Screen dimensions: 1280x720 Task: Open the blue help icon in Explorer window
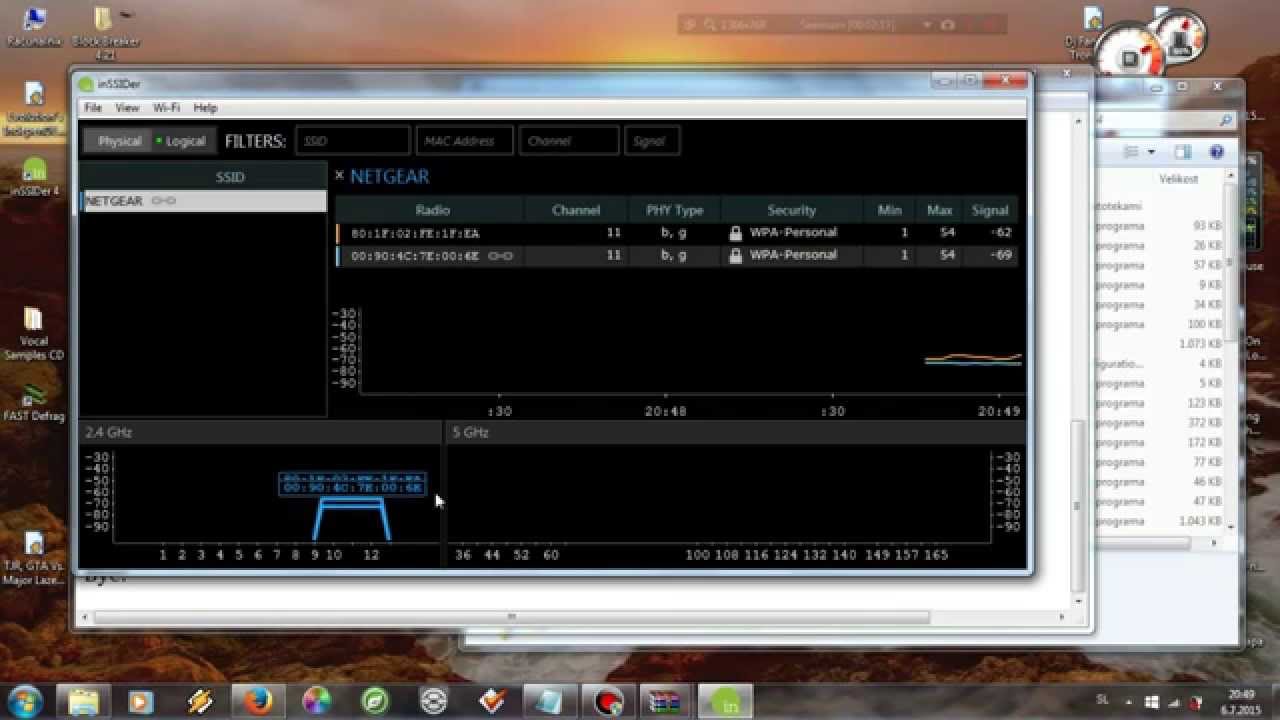point(1217,152)
